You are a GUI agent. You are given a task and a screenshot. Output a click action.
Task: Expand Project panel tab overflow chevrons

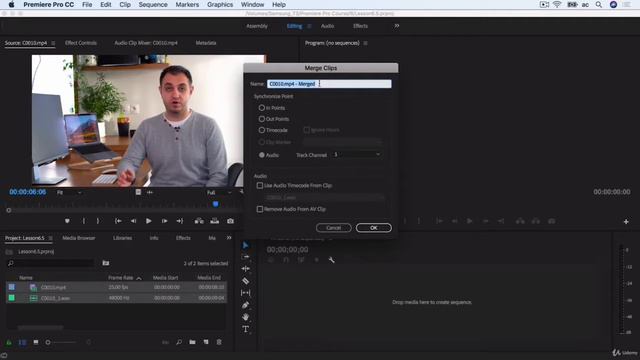coord(229,238)
